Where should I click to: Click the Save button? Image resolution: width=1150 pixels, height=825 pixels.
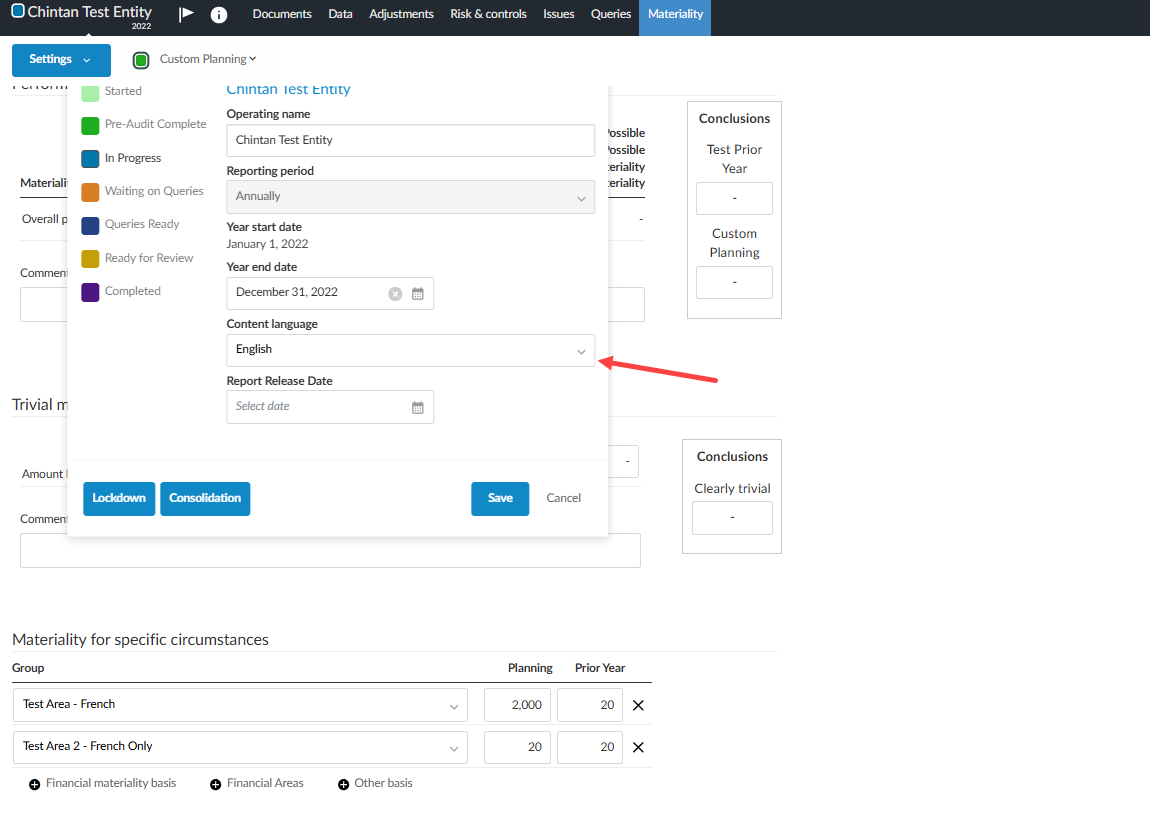pos(500,498)
